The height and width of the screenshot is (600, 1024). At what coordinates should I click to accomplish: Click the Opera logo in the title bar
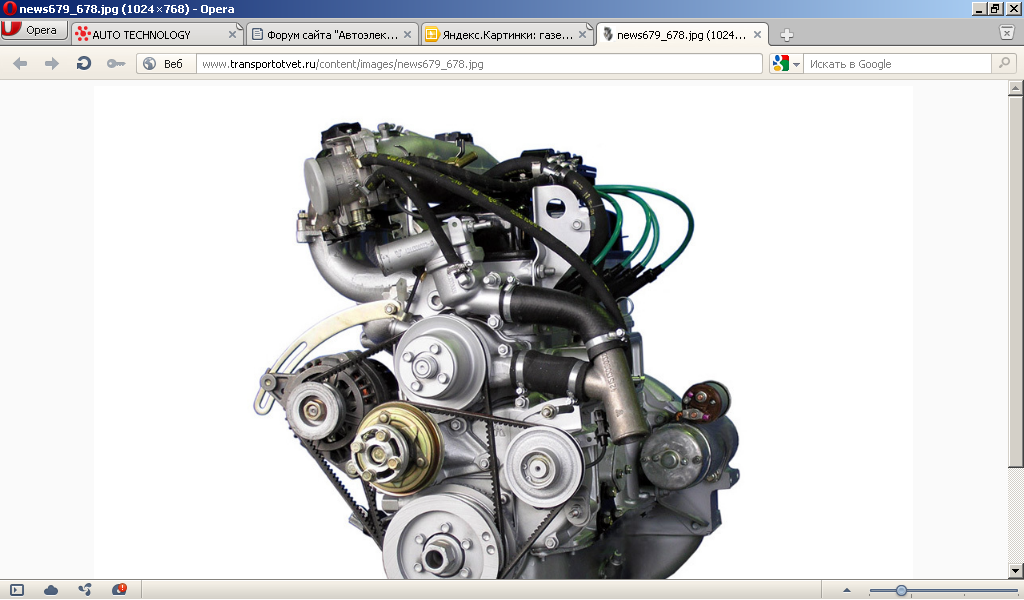[9, 8]
